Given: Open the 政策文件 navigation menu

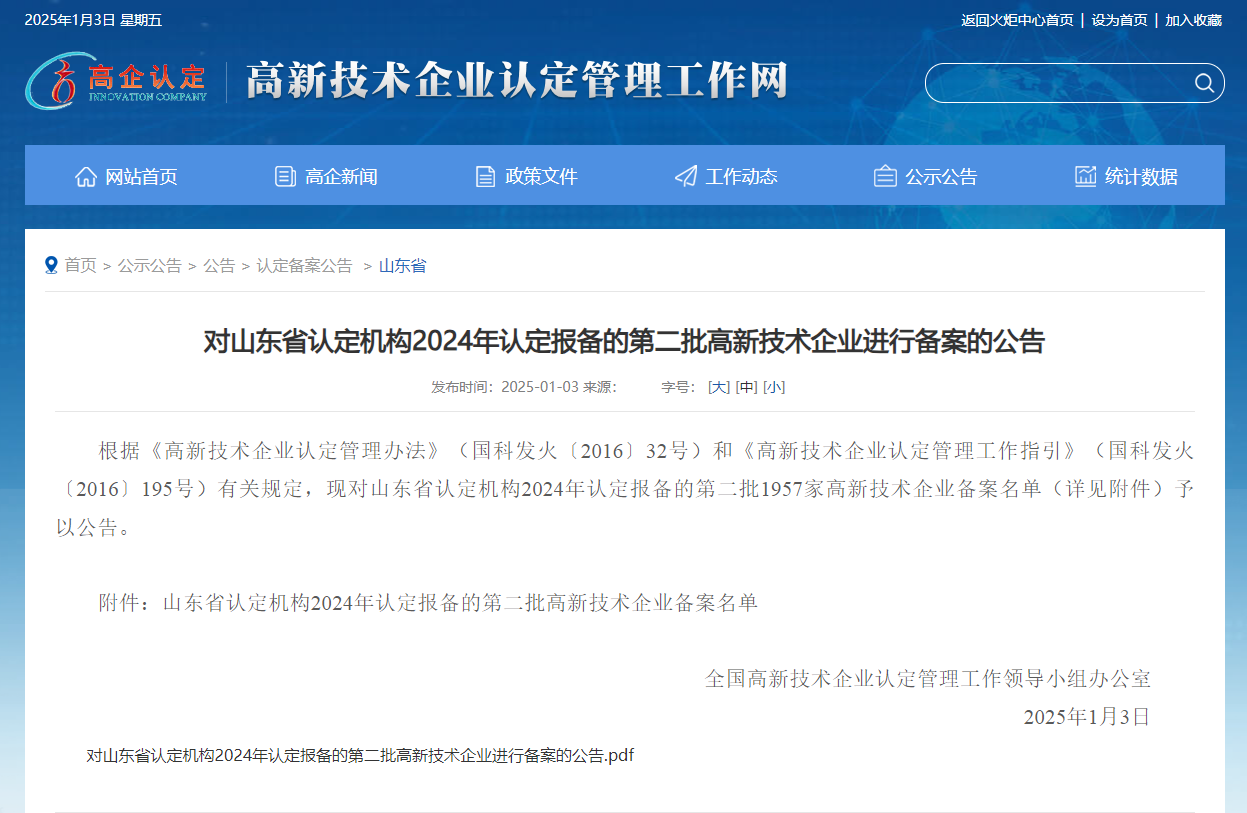Looking at the screenshot, I should 541,177.
